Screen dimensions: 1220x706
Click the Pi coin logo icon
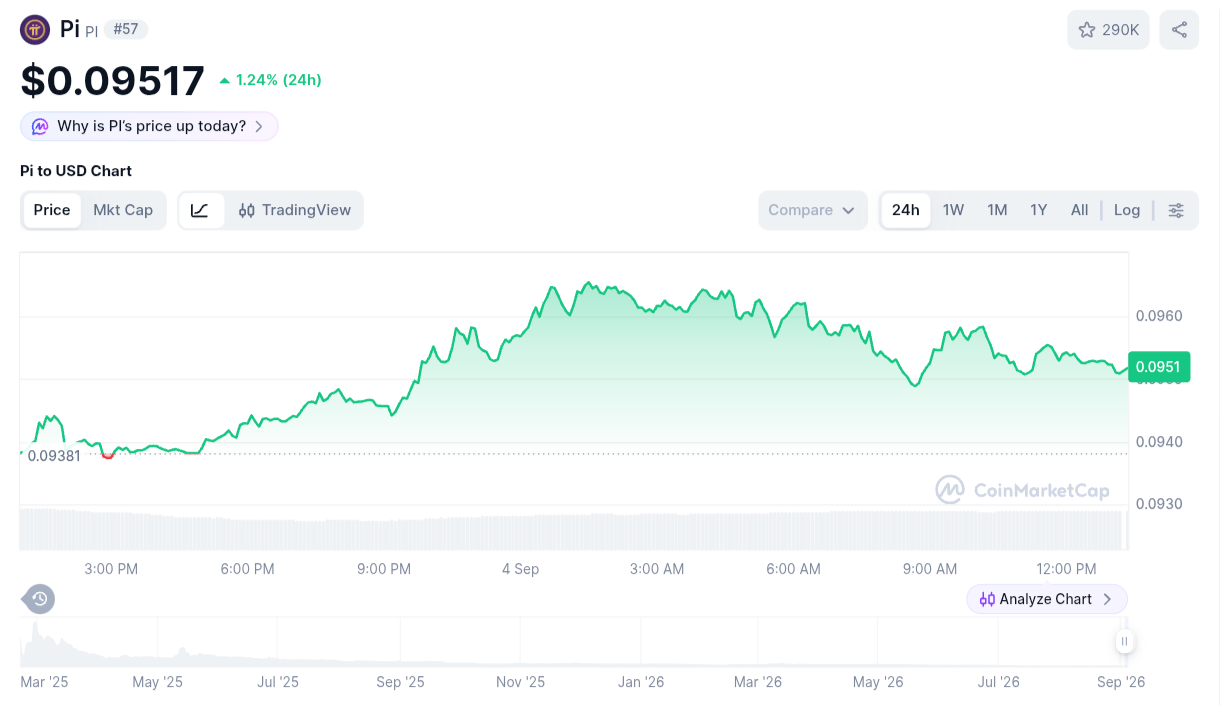(x=35, y=29)
